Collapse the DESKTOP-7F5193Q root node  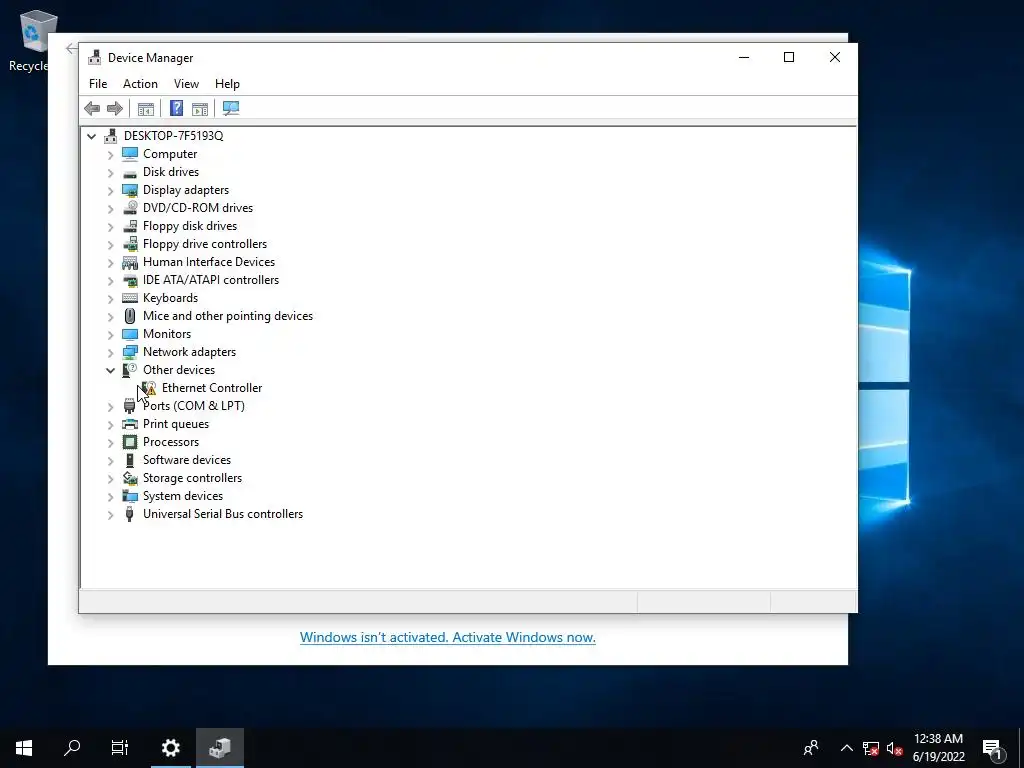91,136
